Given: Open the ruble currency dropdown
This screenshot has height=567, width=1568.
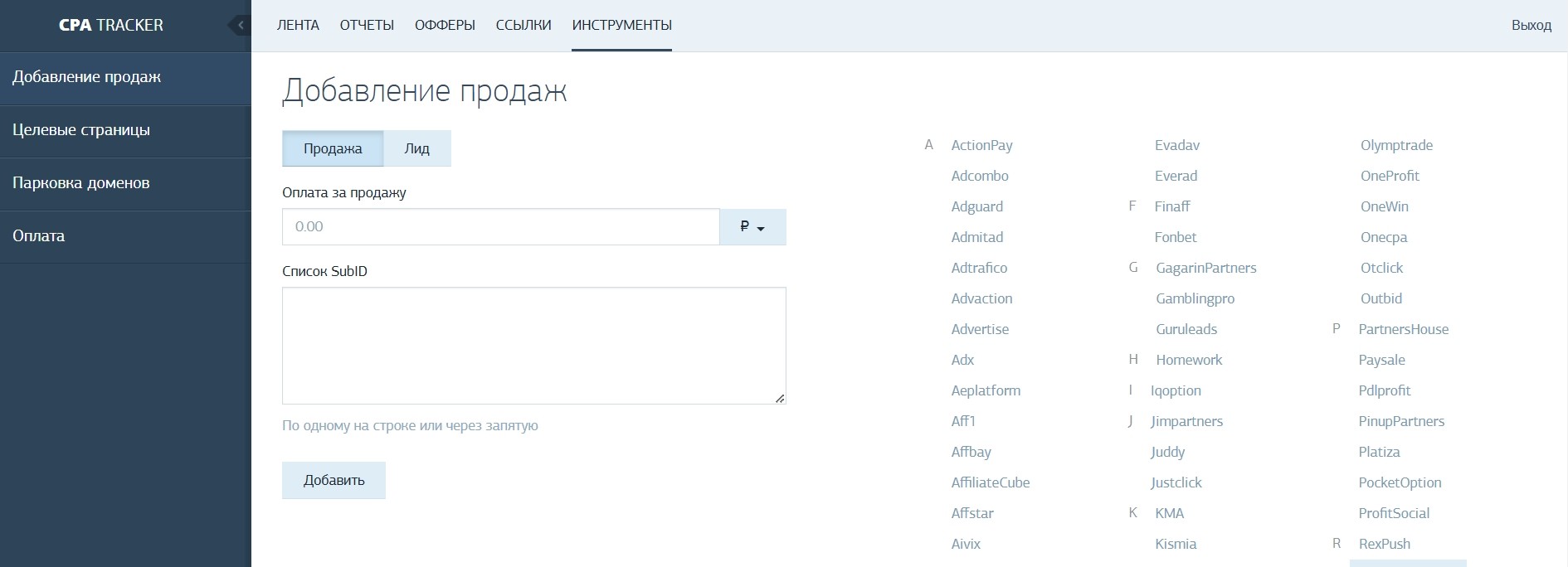Looking at the screenshot, I should 752,226.
